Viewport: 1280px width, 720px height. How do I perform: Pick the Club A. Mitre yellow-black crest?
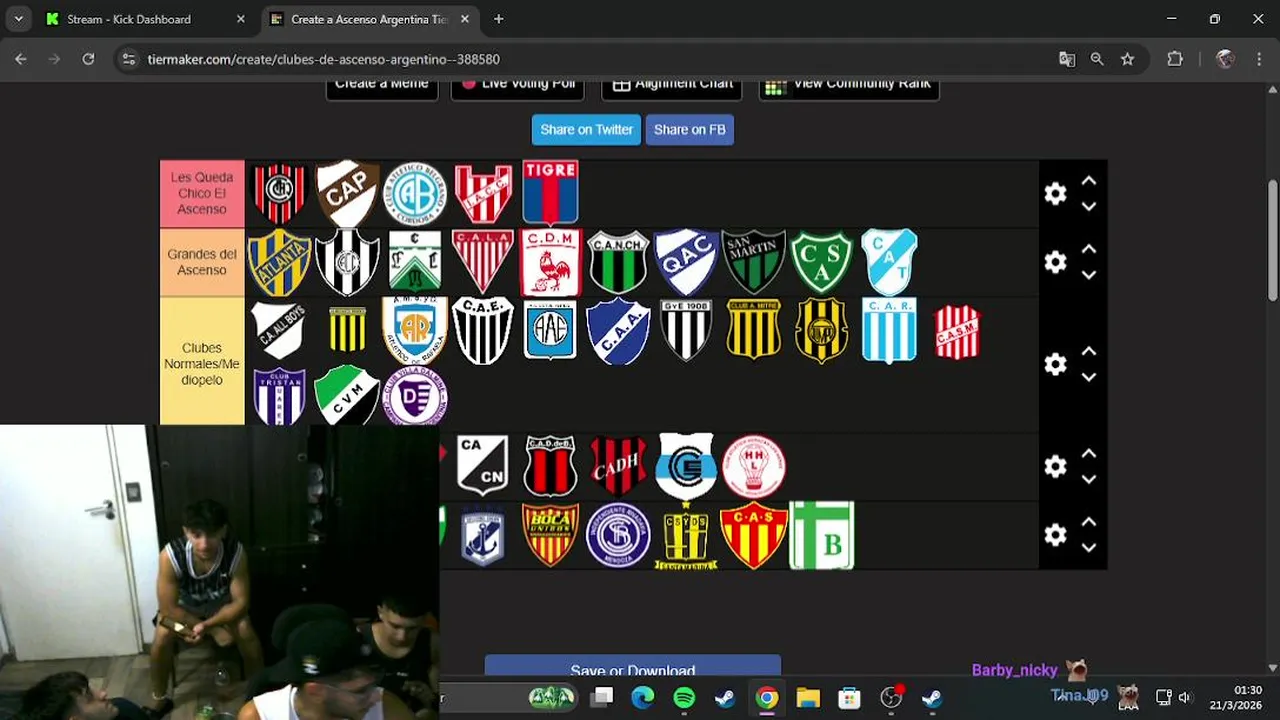753,331
